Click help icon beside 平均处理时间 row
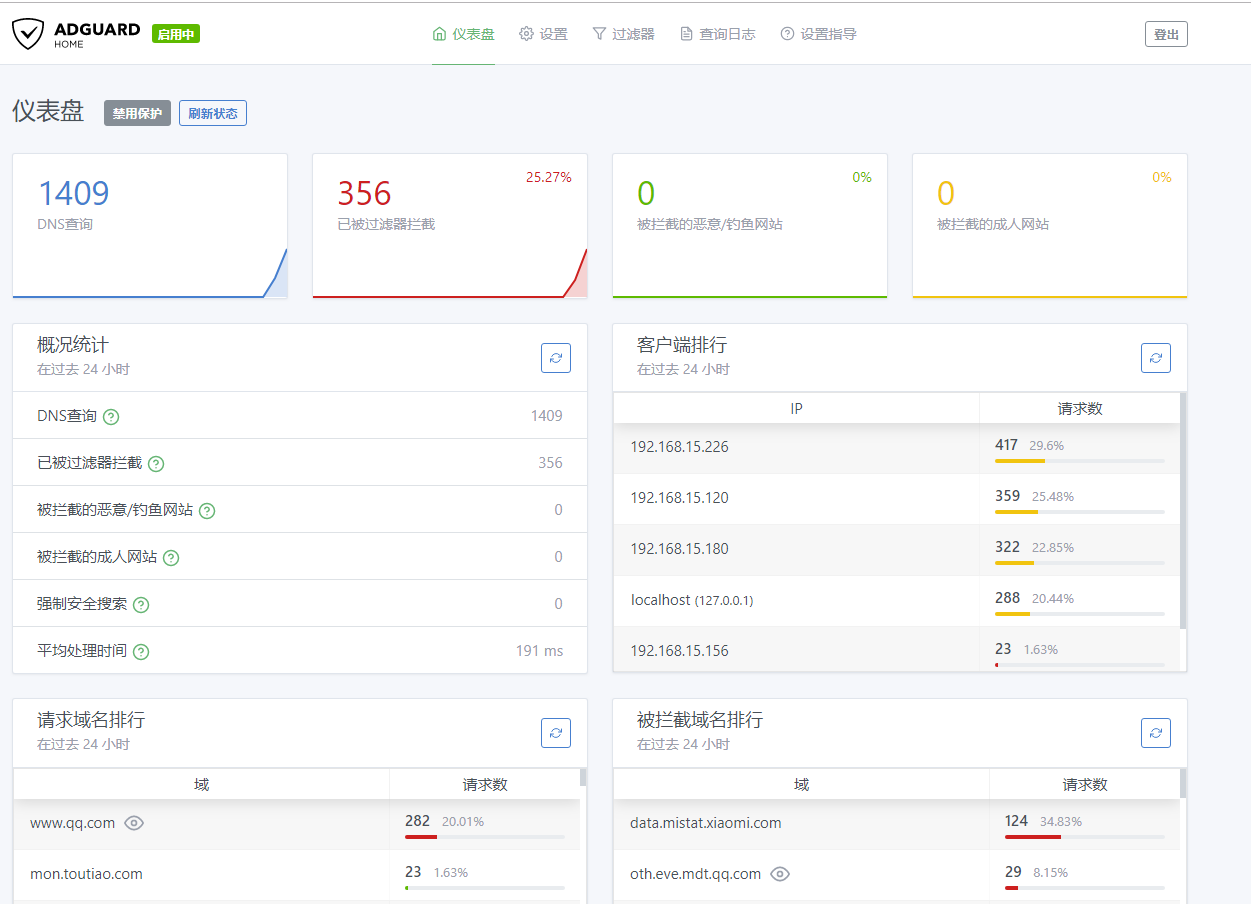The width and height of the screenshot is (1251, 904). point(141,652)
